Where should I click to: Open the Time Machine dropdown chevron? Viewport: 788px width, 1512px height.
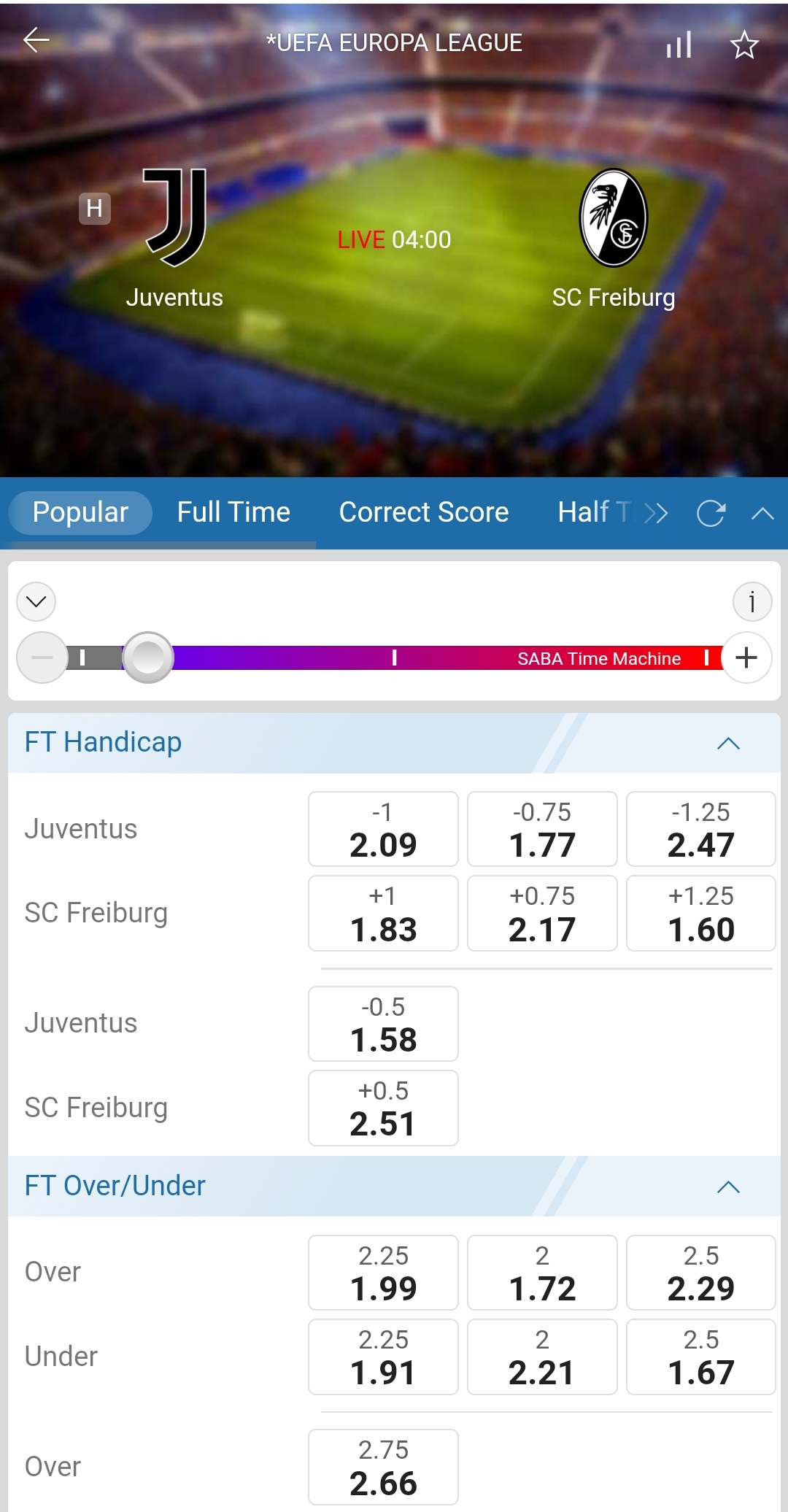coord(36,602)
